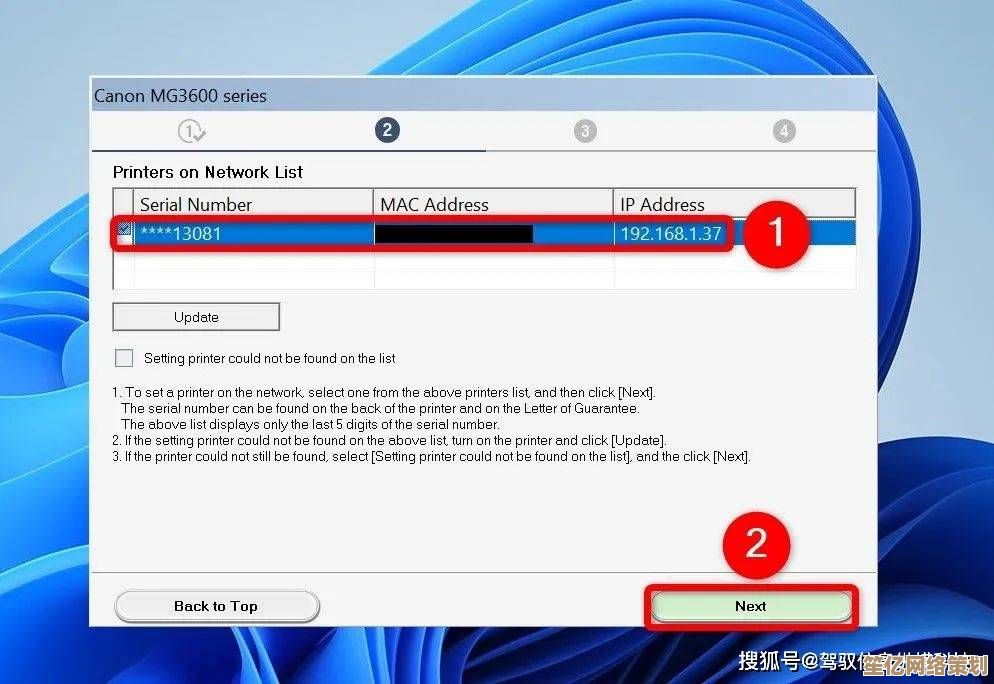Click the step 3 circle indicator
This screenshot has width=994, height=684.
click(x=586, y=130)
